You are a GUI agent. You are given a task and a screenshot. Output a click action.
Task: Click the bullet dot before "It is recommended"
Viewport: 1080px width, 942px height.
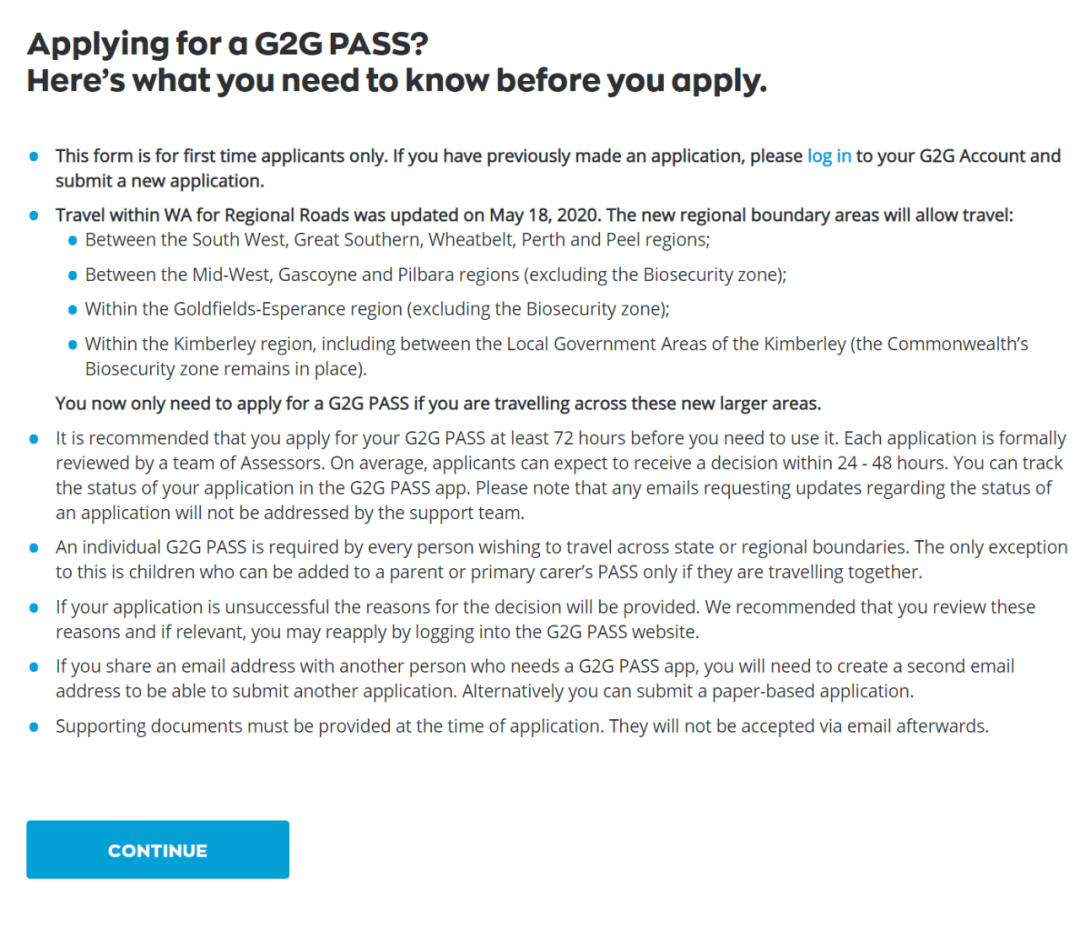point(34,439)
